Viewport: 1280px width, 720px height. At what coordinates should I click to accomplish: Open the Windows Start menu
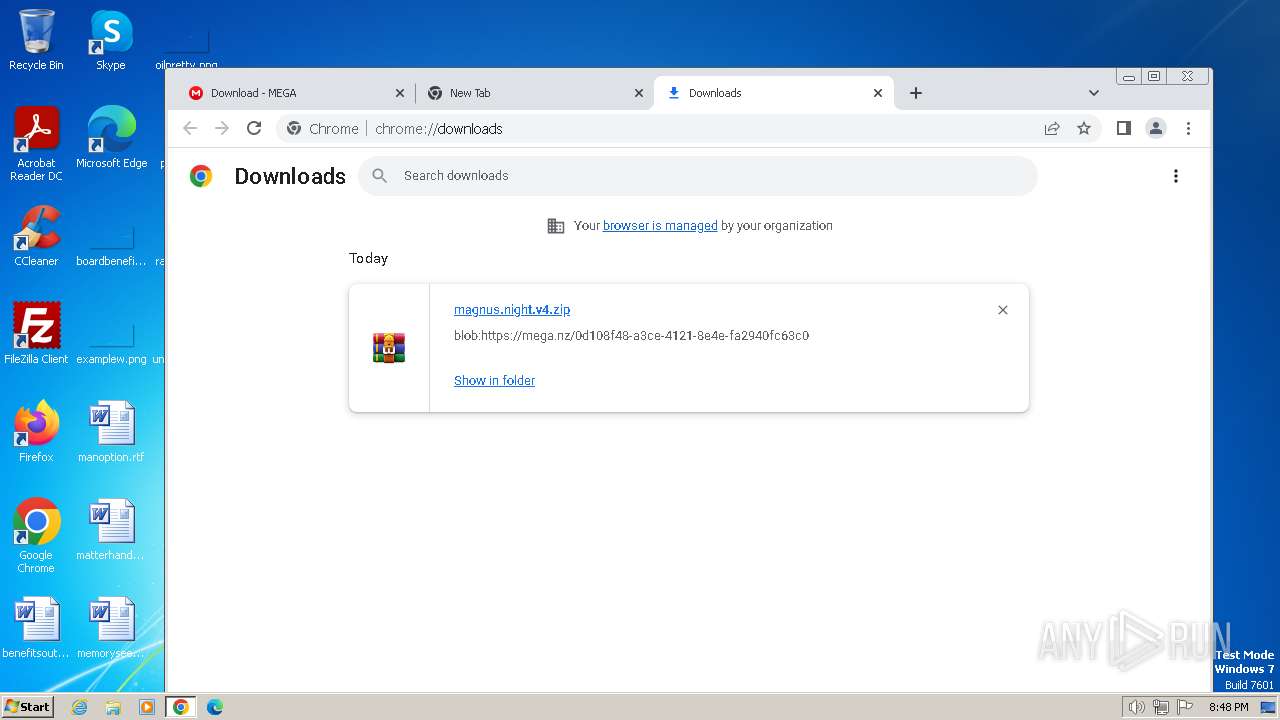[28, 706]
